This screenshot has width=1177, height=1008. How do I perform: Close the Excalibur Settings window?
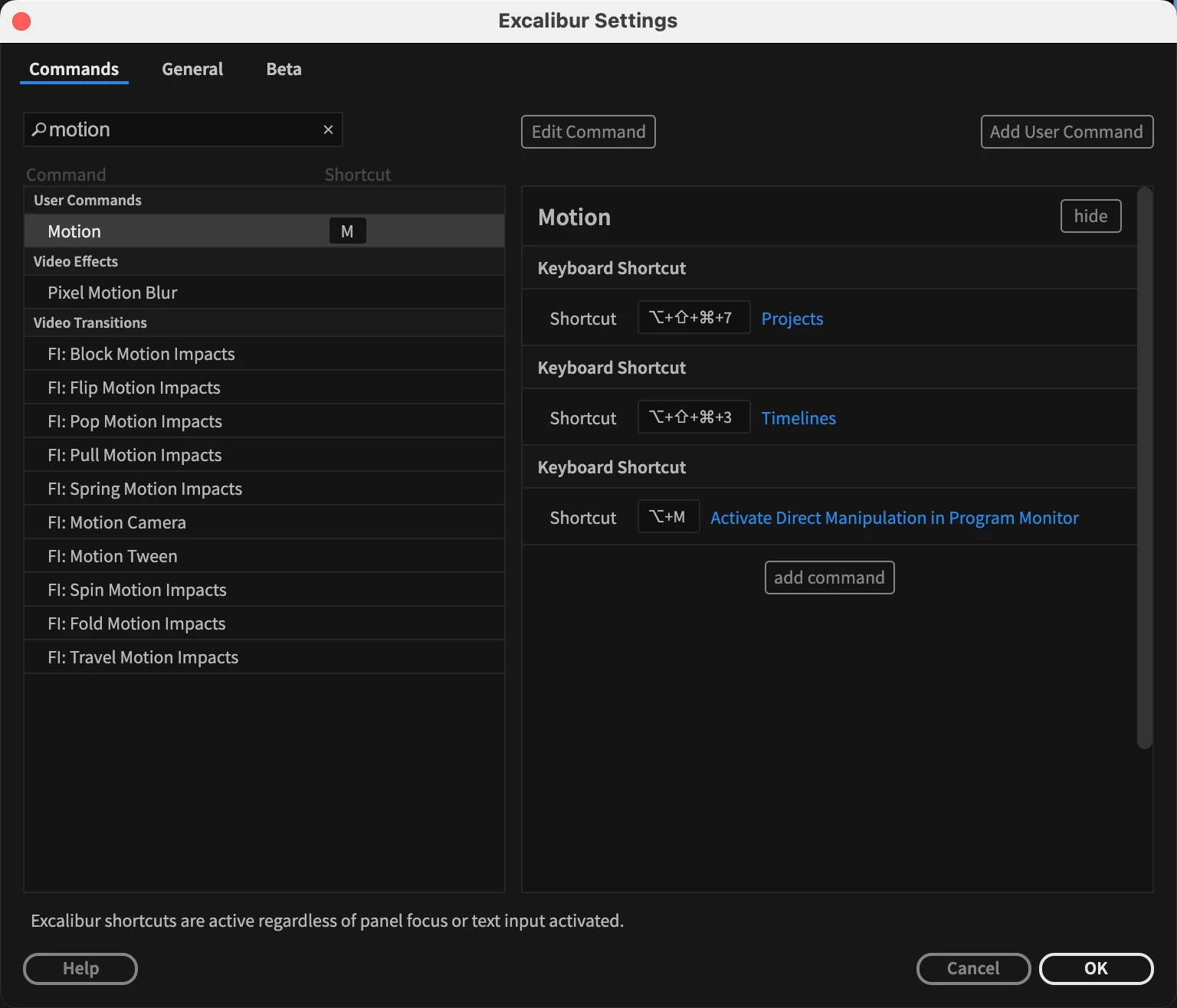pos(21,21)
